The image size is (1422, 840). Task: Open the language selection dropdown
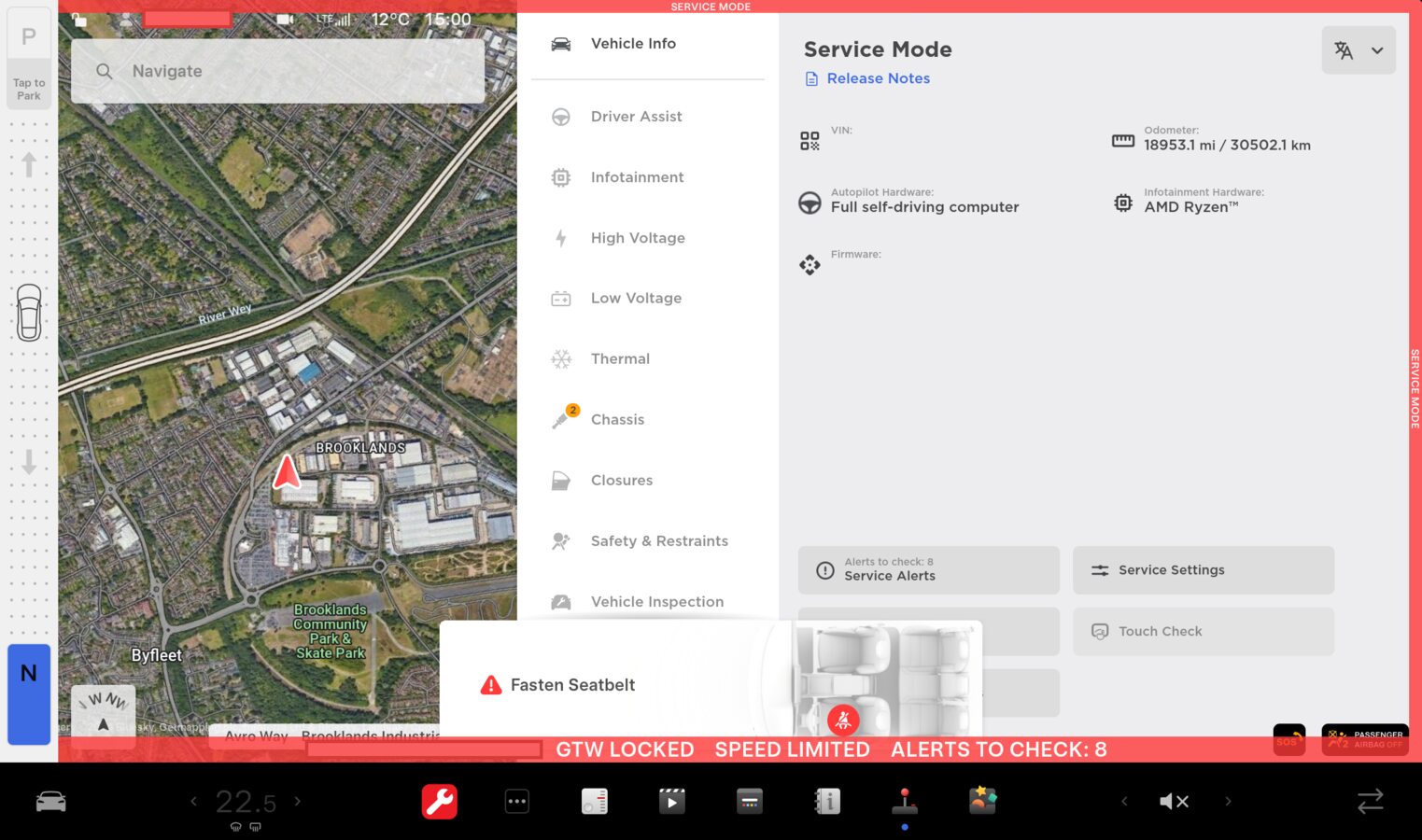1358,50
